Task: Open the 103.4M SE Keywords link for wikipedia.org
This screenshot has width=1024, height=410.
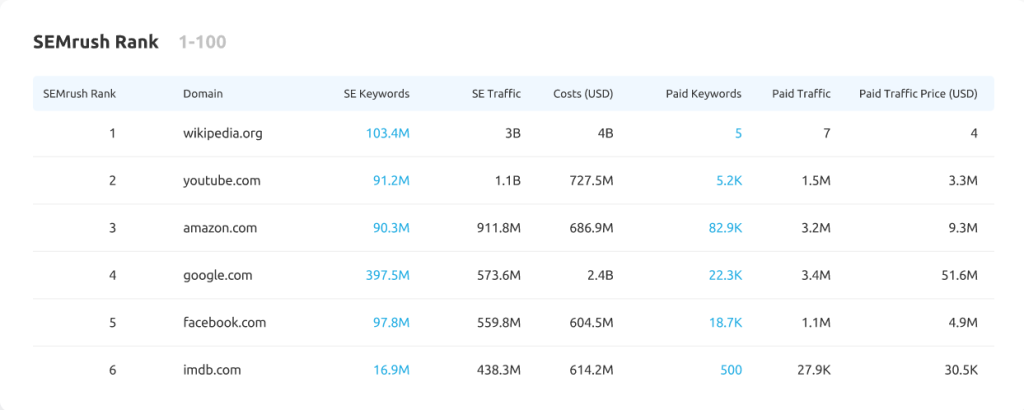Action: (388, 134)
